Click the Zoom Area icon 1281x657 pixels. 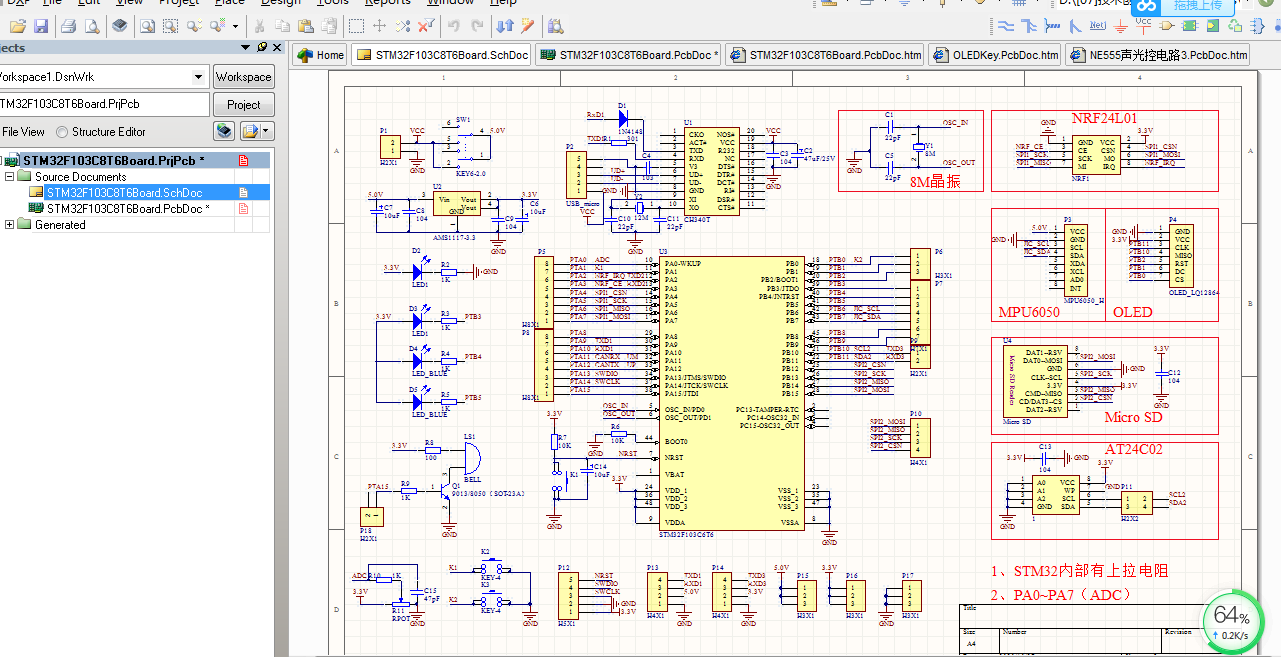click(x=170, y=26)
